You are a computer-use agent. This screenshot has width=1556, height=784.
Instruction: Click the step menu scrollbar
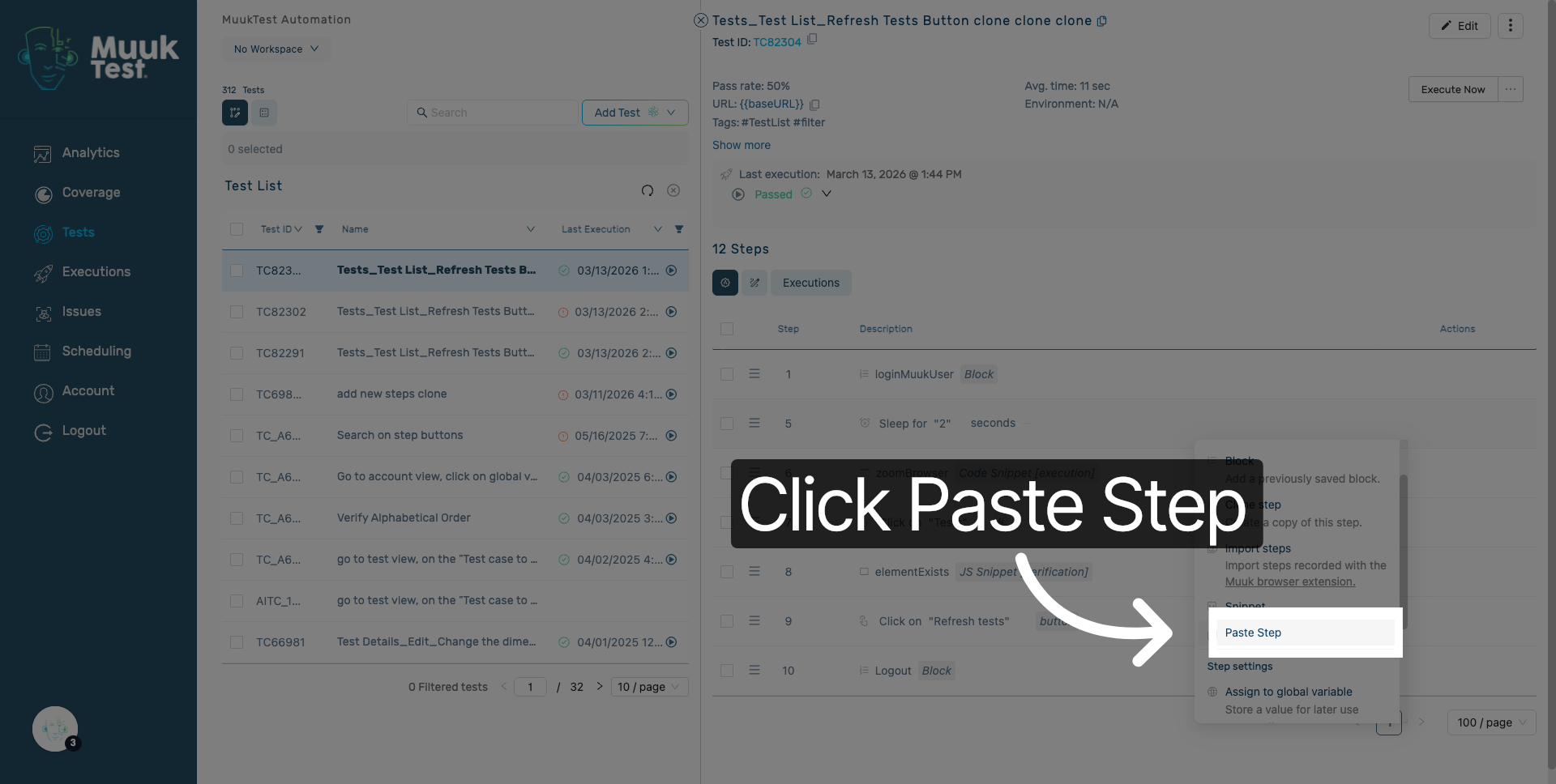[x=1403, y=551]
